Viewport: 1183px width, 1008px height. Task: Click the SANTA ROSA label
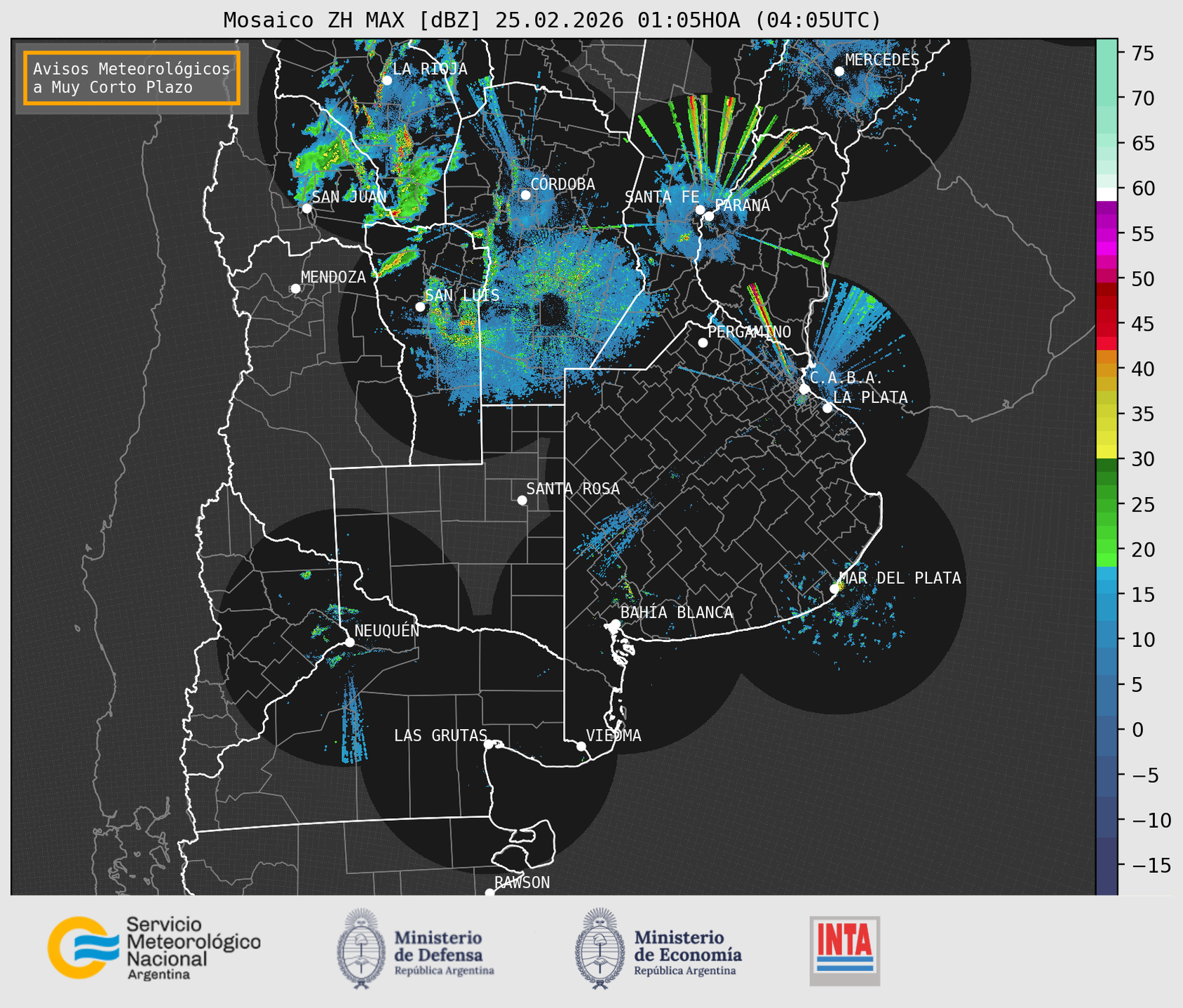(x=574, y=489)
